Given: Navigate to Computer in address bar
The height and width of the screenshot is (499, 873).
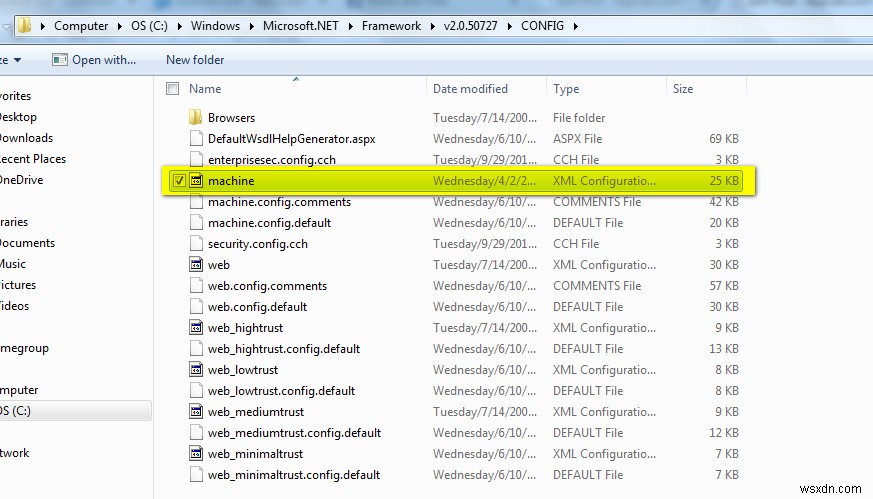Looking at the screenshot, I should click(x=81, y=26).
